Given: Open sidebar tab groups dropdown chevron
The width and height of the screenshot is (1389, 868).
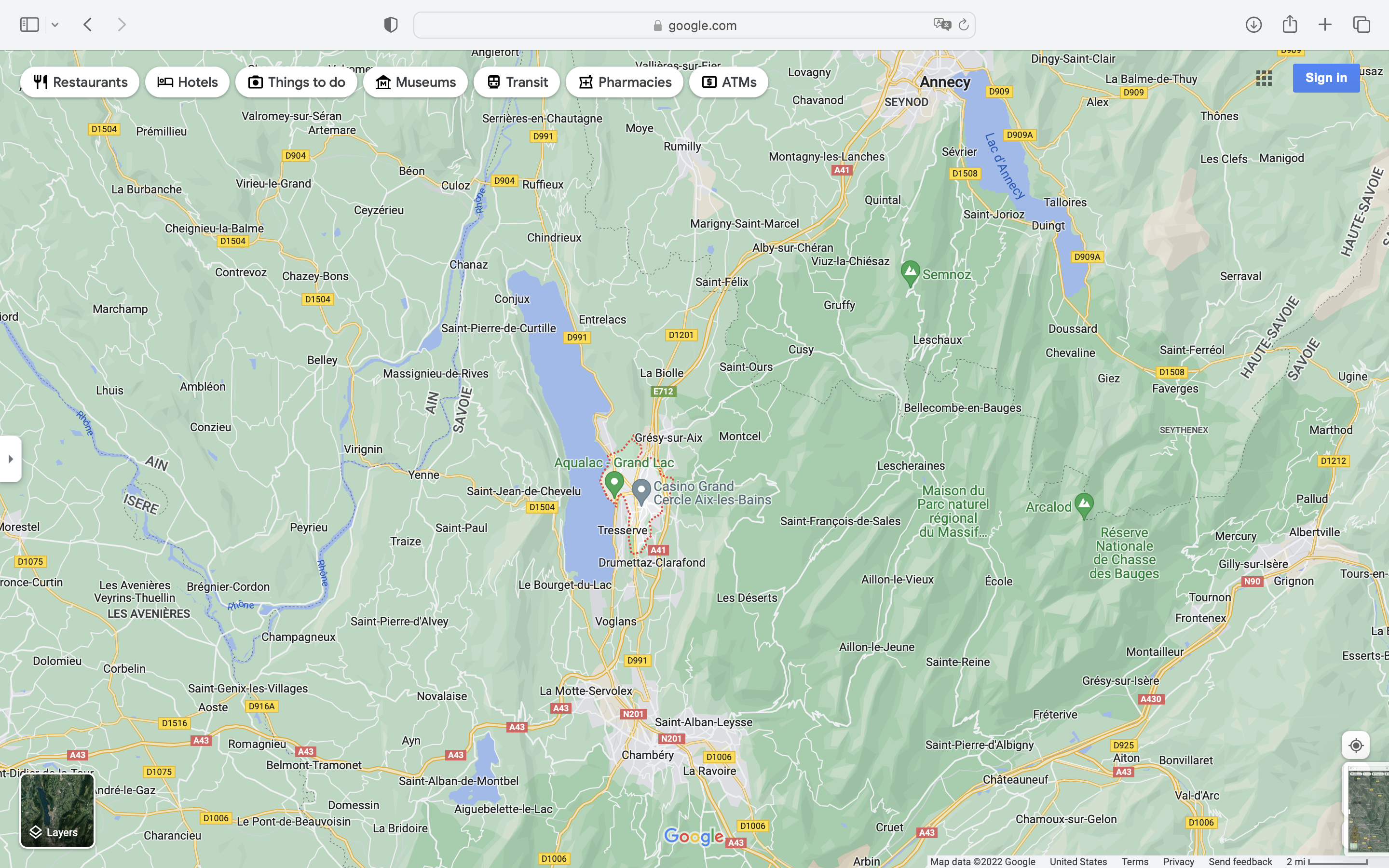Looking at the screenshot, I should tap(55, 25).
